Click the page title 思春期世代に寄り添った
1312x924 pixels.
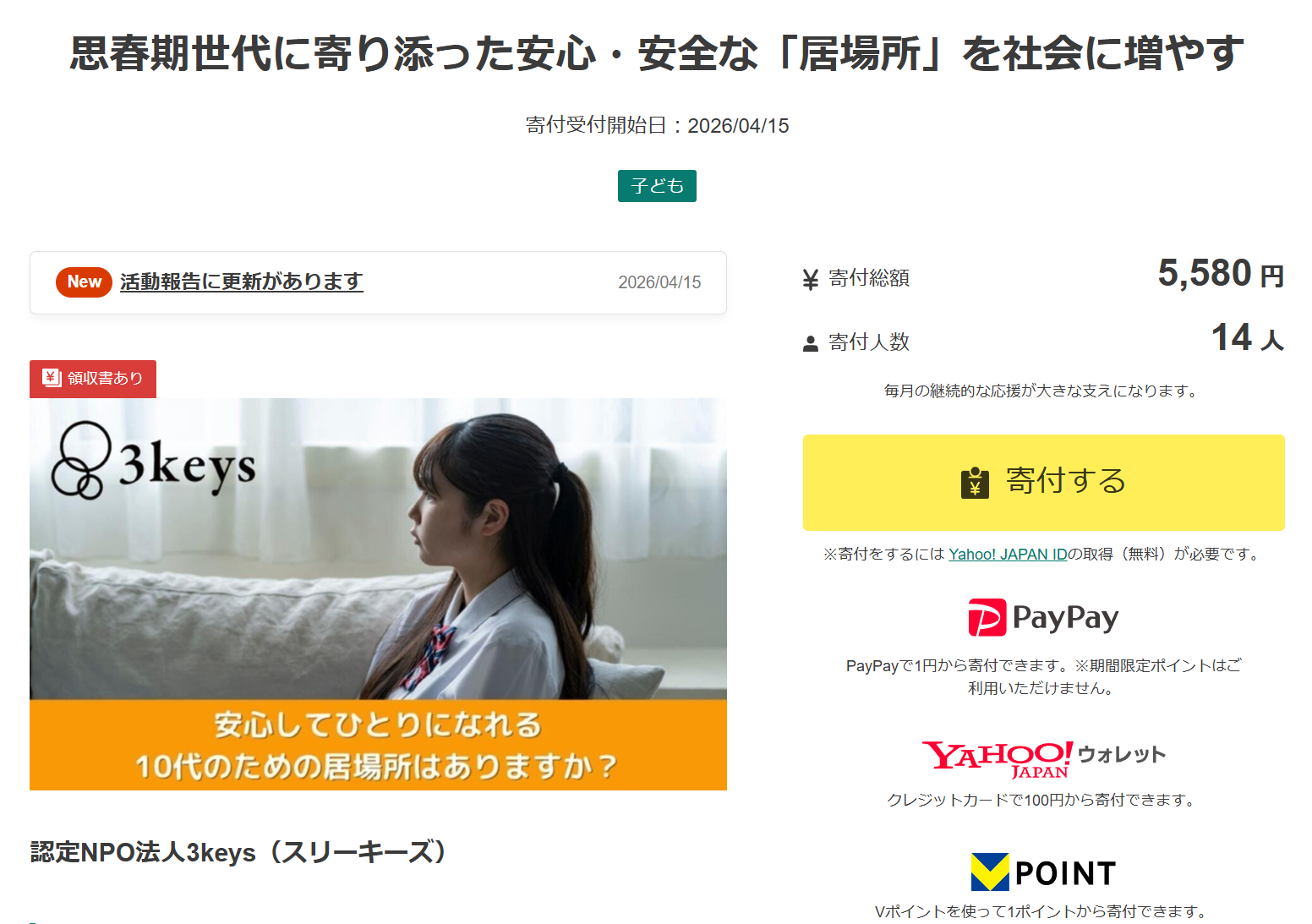coord(656,53)
